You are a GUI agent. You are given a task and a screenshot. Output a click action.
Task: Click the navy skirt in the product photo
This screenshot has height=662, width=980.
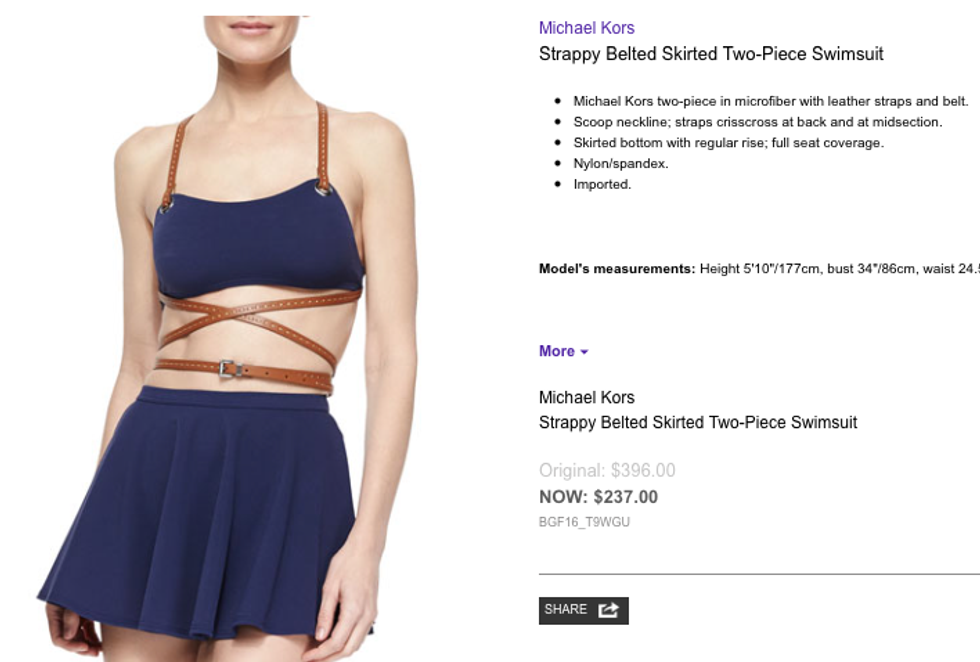pos(206,513)
